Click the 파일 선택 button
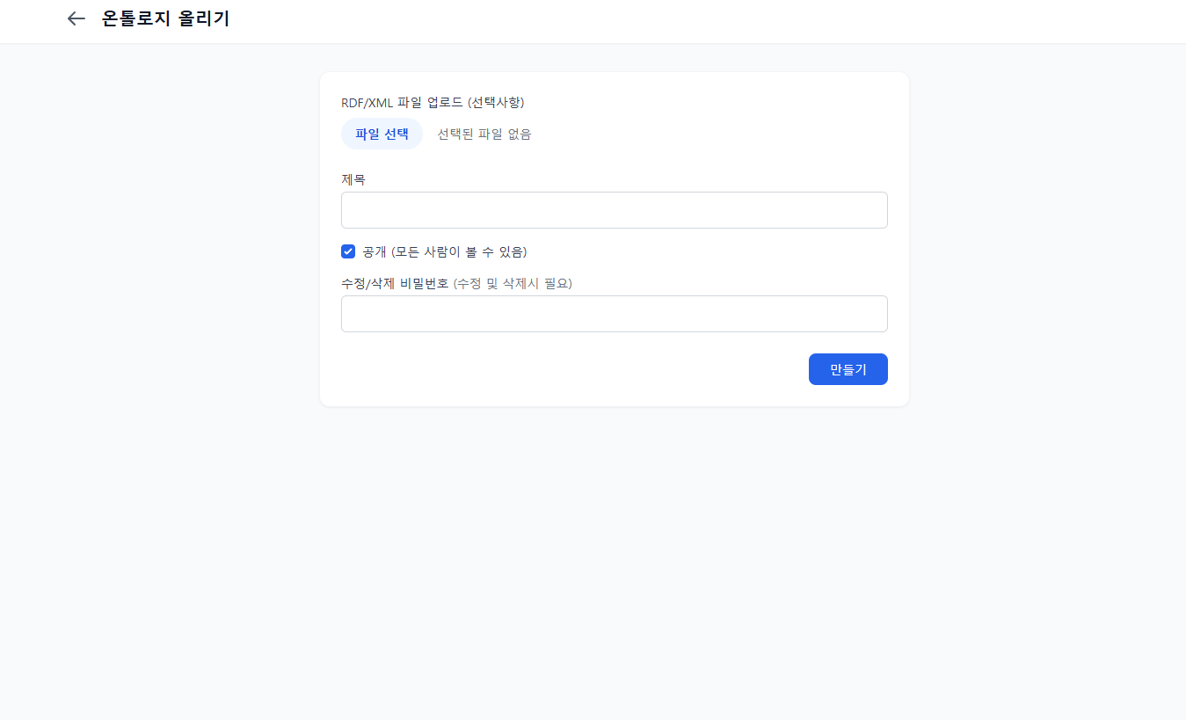 point(382,134)
